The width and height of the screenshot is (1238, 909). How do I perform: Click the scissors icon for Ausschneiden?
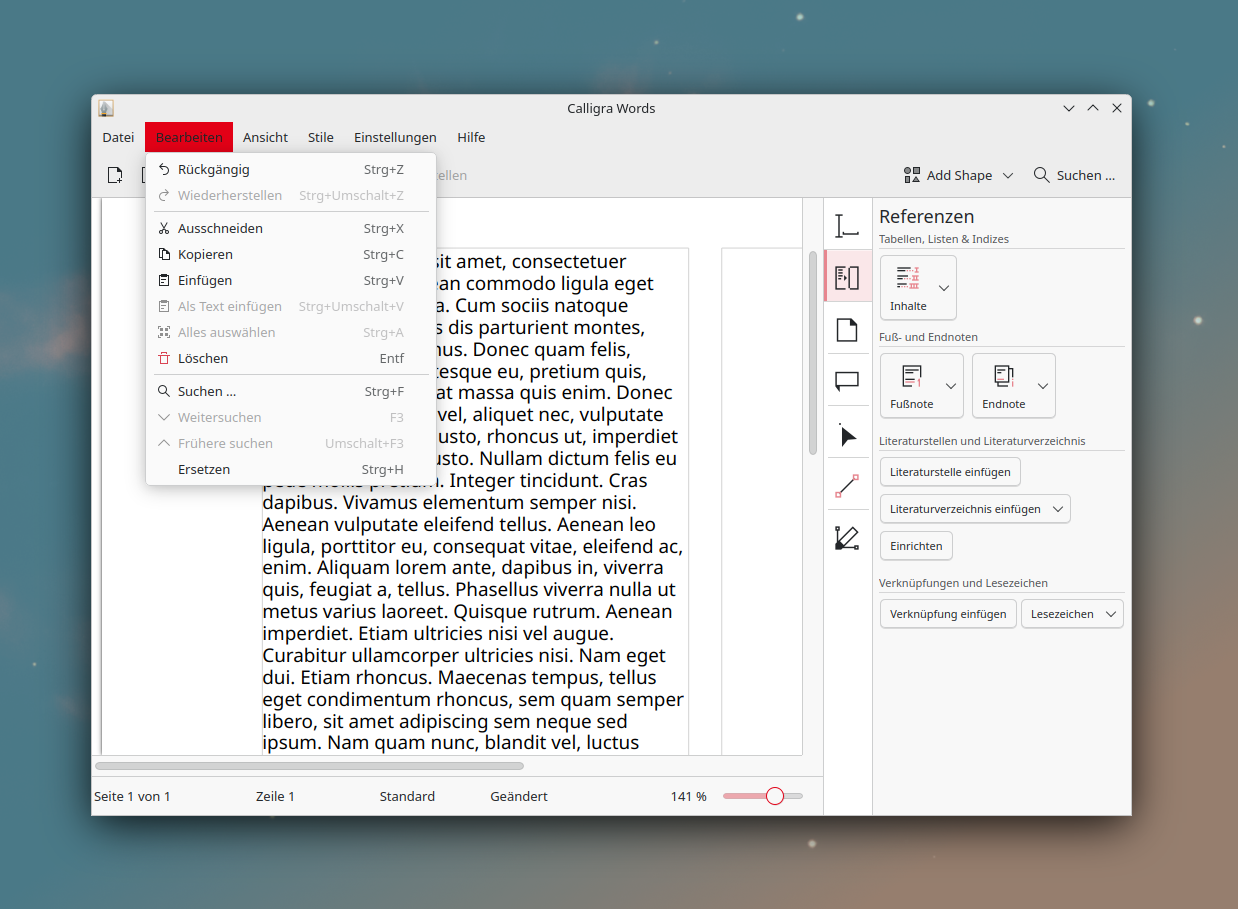point(164,228)
